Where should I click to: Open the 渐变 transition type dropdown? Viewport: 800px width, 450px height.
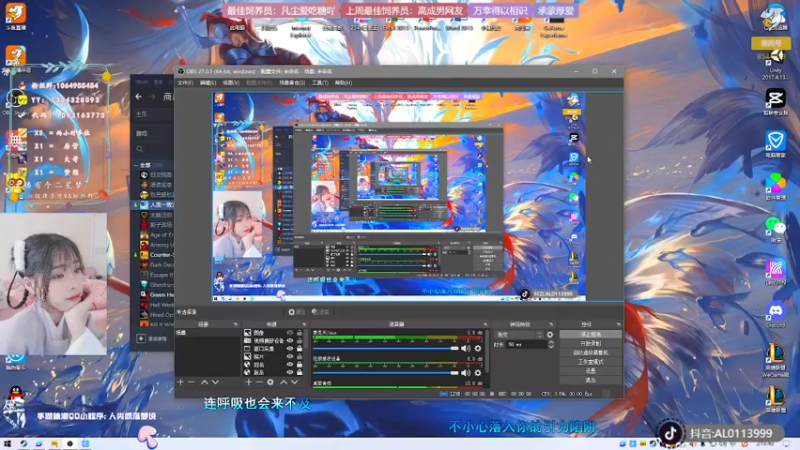tap(519, 335)
